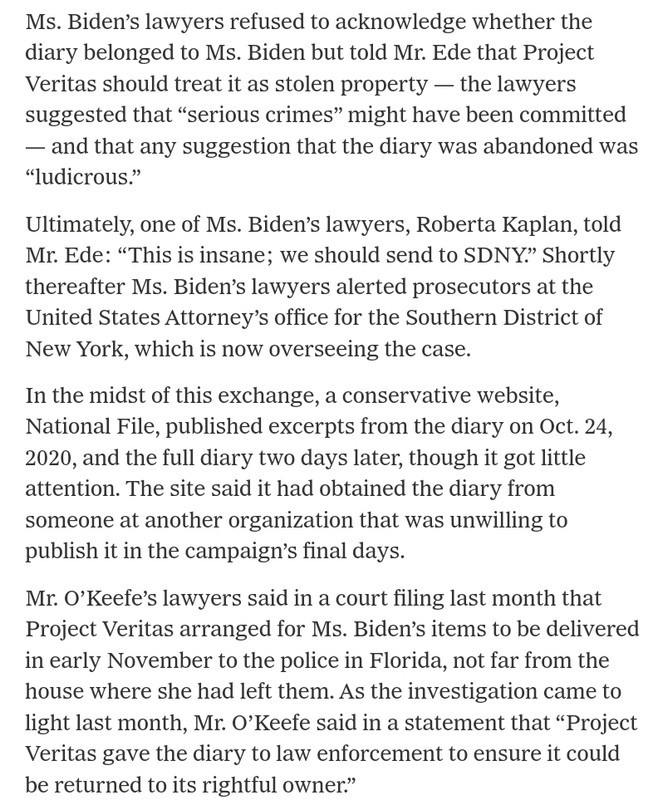The width and height of the screenshot is (663, 800).
Task: Click the words "Southern District of"
Action: pyautogui.click(x=504, y=317)
